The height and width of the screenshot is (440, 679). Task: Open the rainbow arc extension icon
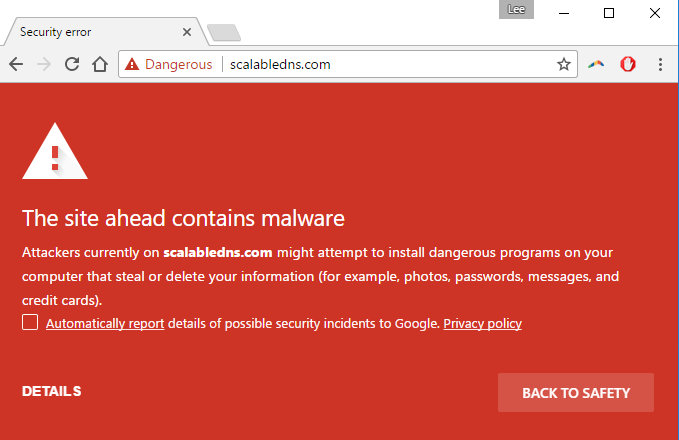pos(596,65)
